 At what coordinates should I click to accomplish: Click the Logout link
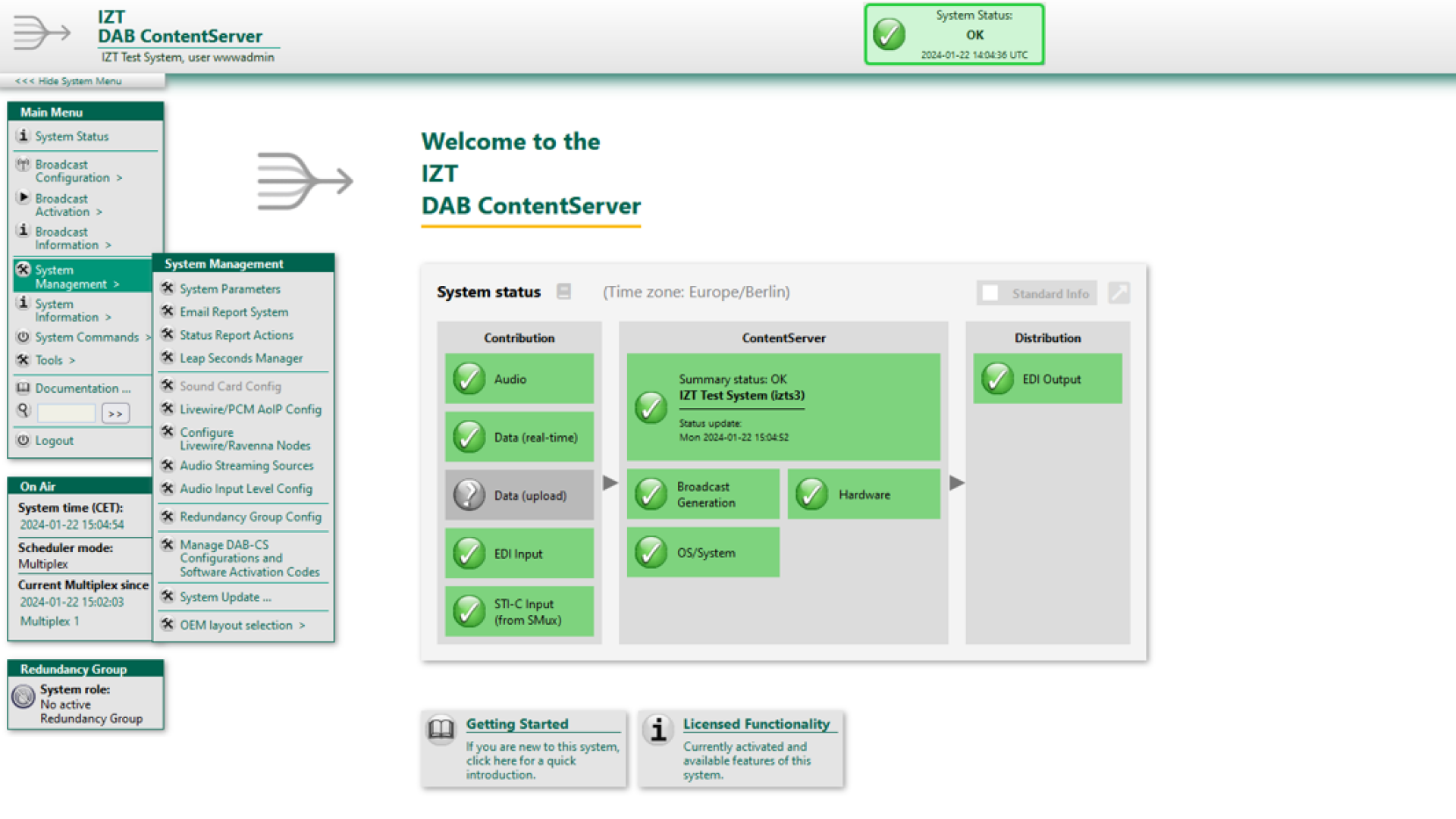(x=54, y=441)
